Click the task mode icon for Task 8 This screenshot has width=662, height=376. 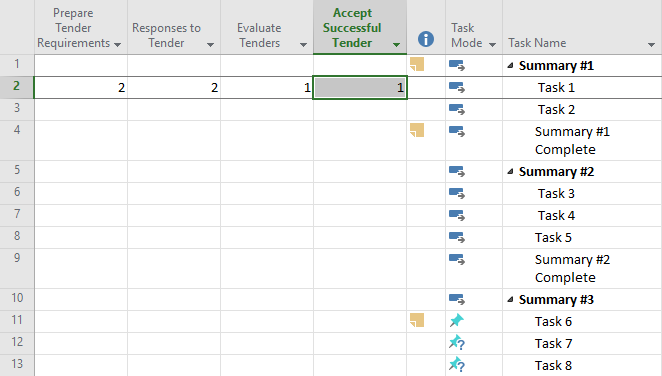click(456, 364)
